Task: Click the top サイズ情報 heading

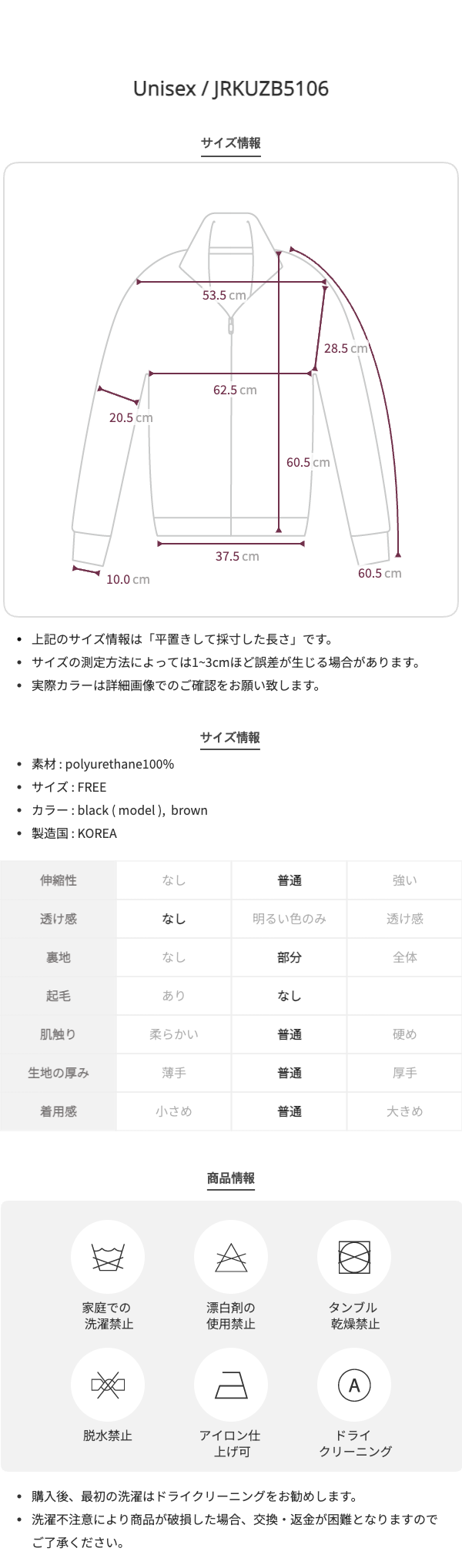Action: [231, 142]
